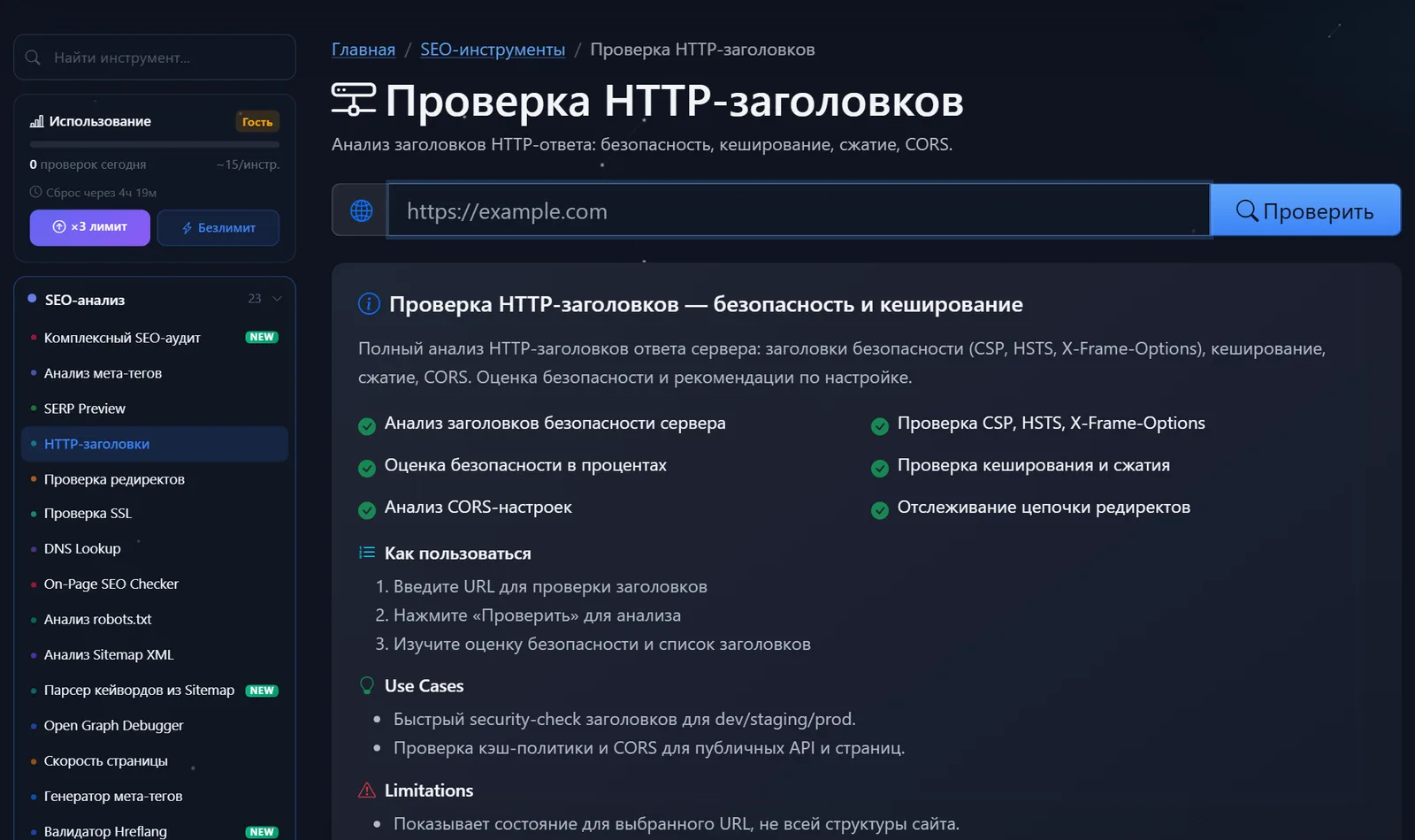Click the warning triangle beside Limitations
The image size is (1415, 840).
click(x=367, y=790)
